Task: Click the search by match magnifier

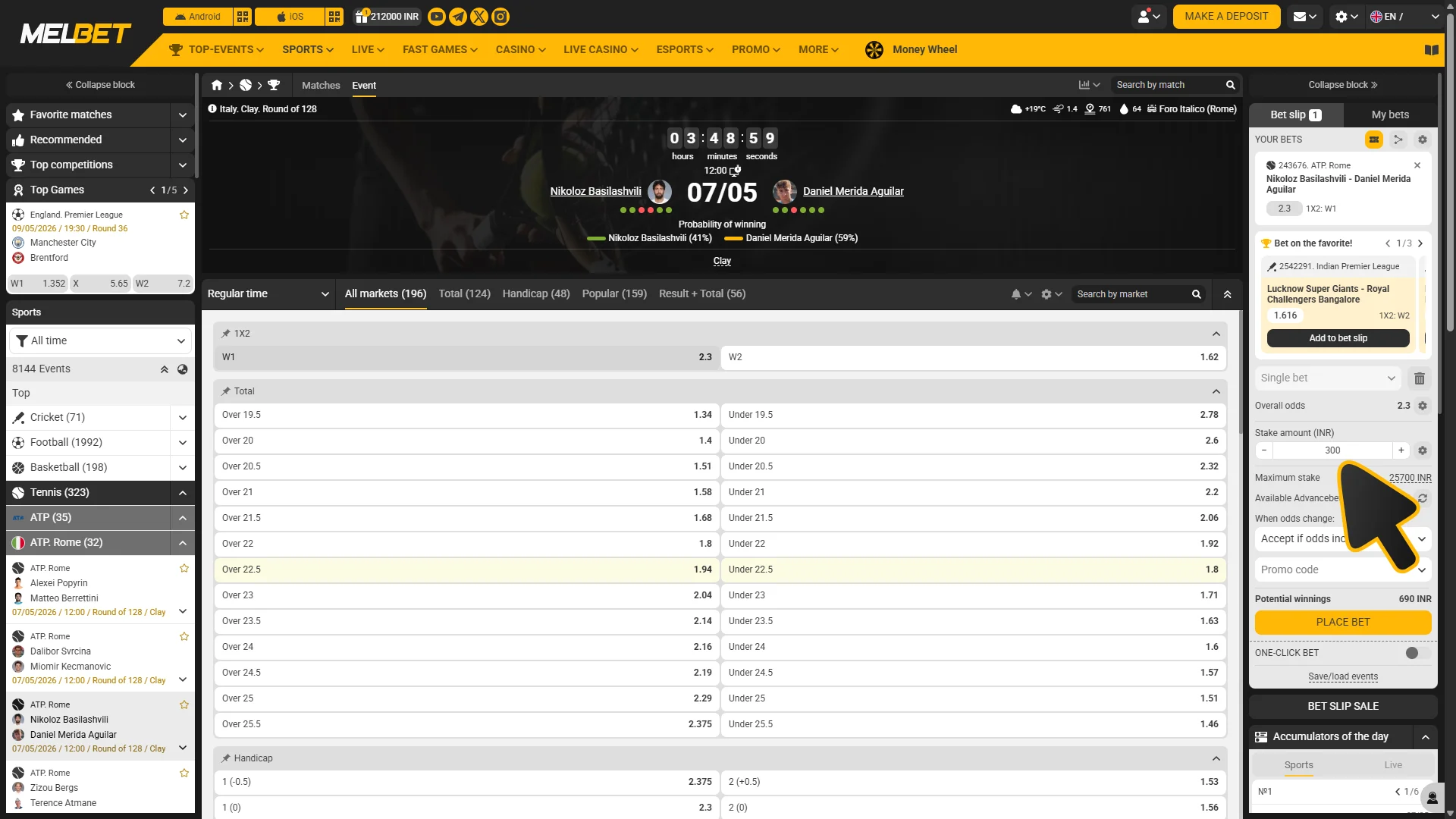Action: tap(1231, 85)
